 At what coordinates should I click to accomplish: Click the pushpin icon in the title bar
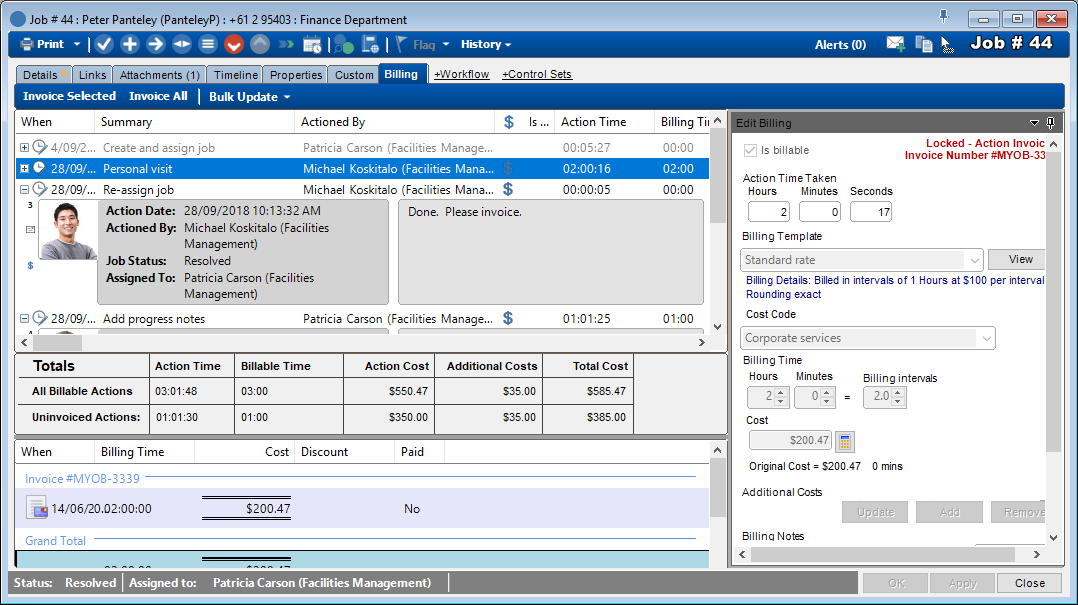click(943, 16)
